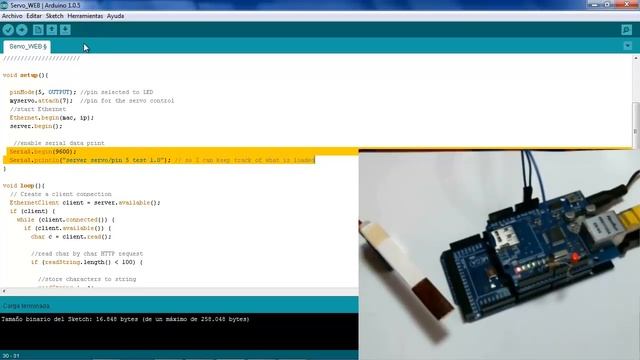
Task: Click the 'if (readString.length() < 100)' line
Action: click(x=87, y=262)
